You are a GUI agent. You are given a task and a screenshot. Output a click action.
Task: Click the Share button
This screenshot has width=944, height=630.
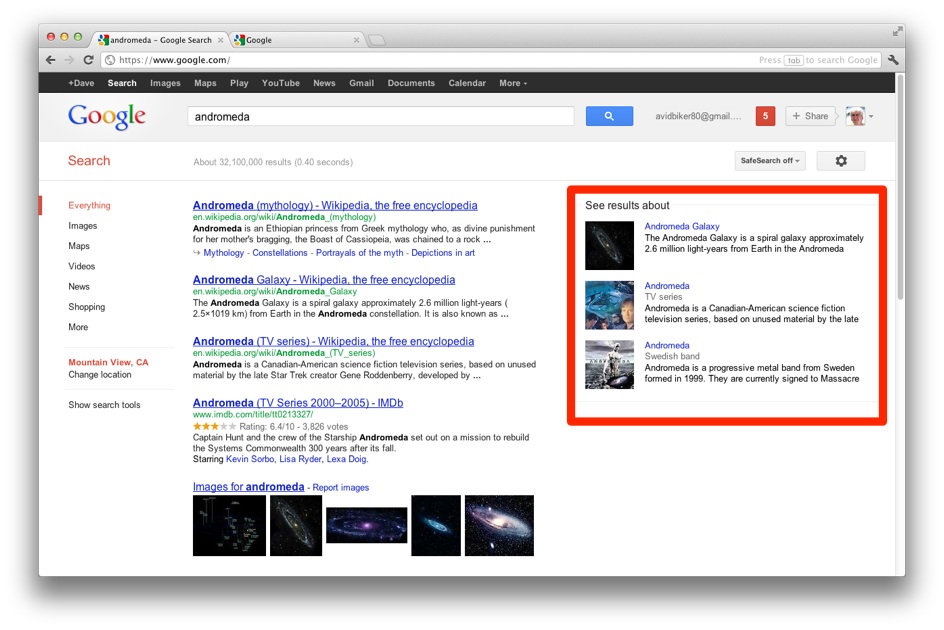(810, 116)
